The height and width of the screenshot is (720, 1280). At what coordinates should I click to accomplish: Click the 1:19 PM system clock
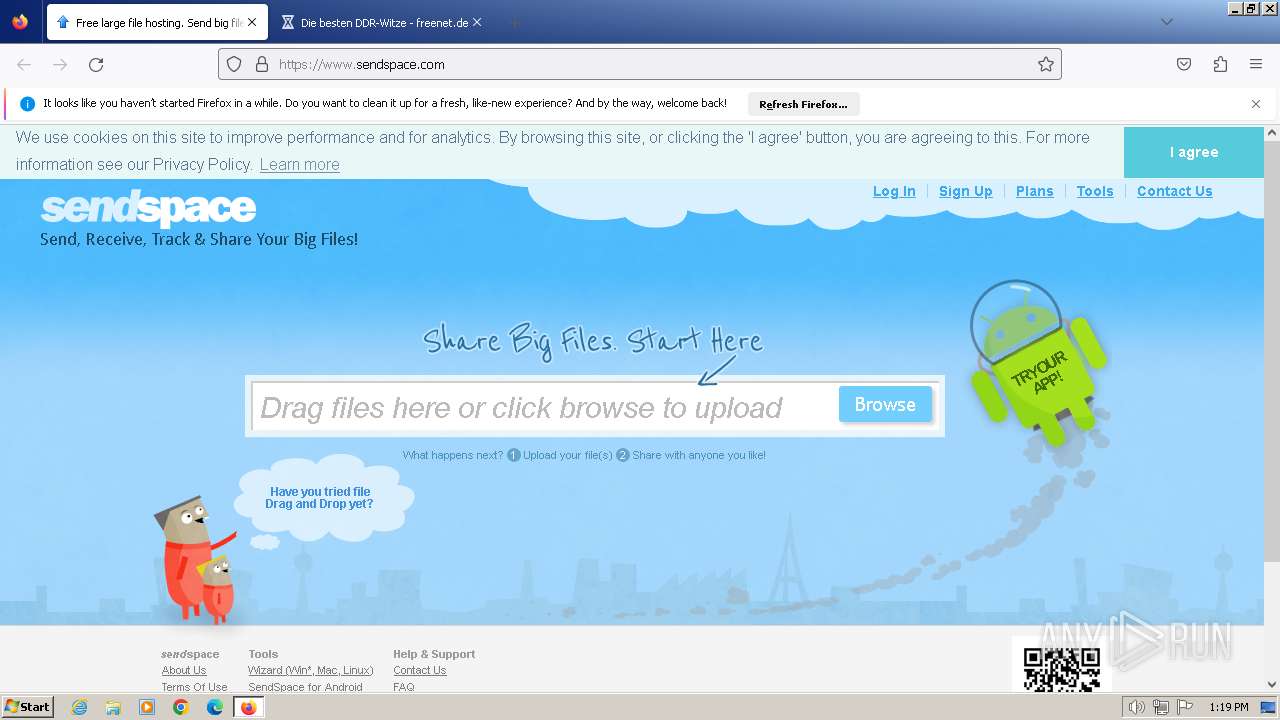click(1228, 707)
